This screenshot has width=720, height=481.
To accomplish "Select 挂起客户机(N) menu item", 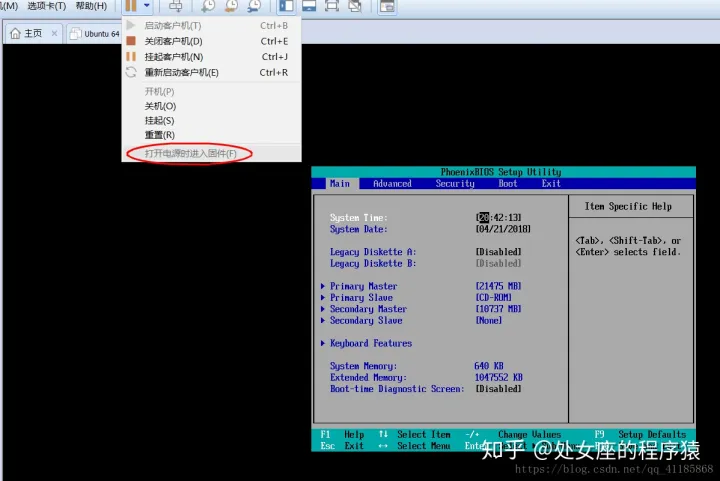I will (211, 57).
